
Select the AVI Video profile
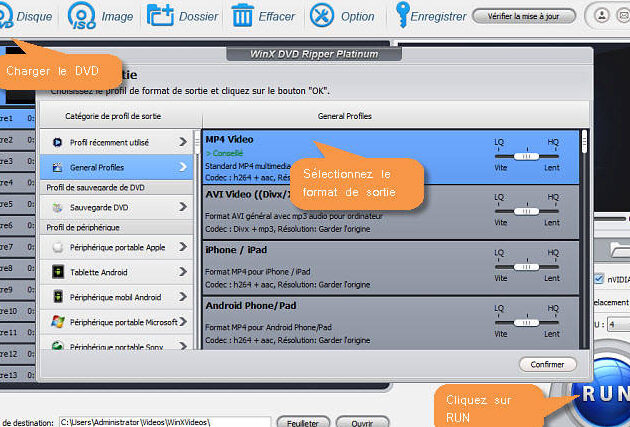(391, 212)
